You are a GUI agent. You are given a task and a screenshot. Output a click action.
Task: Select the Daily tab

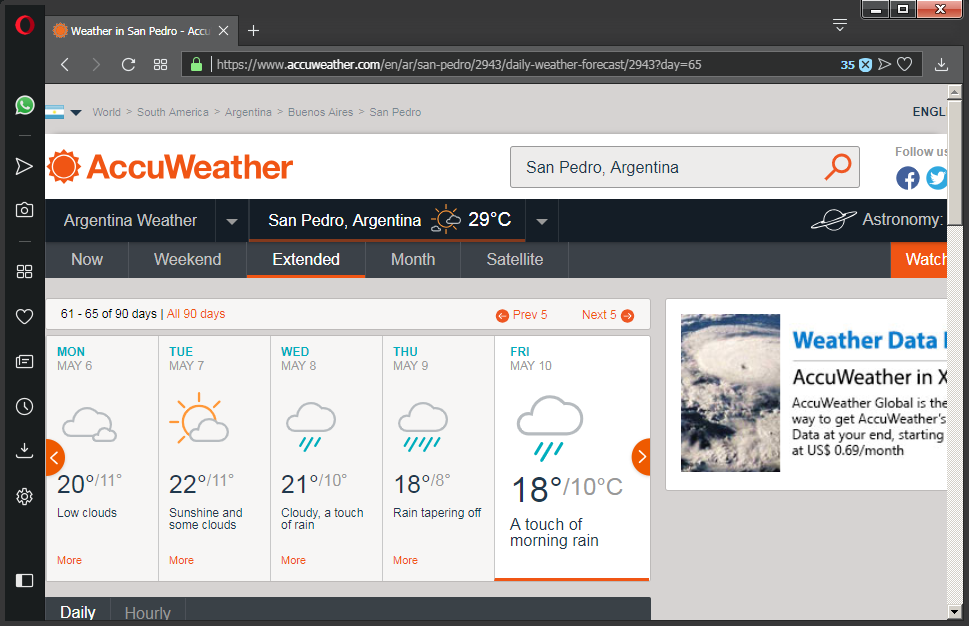coord(78,612)
